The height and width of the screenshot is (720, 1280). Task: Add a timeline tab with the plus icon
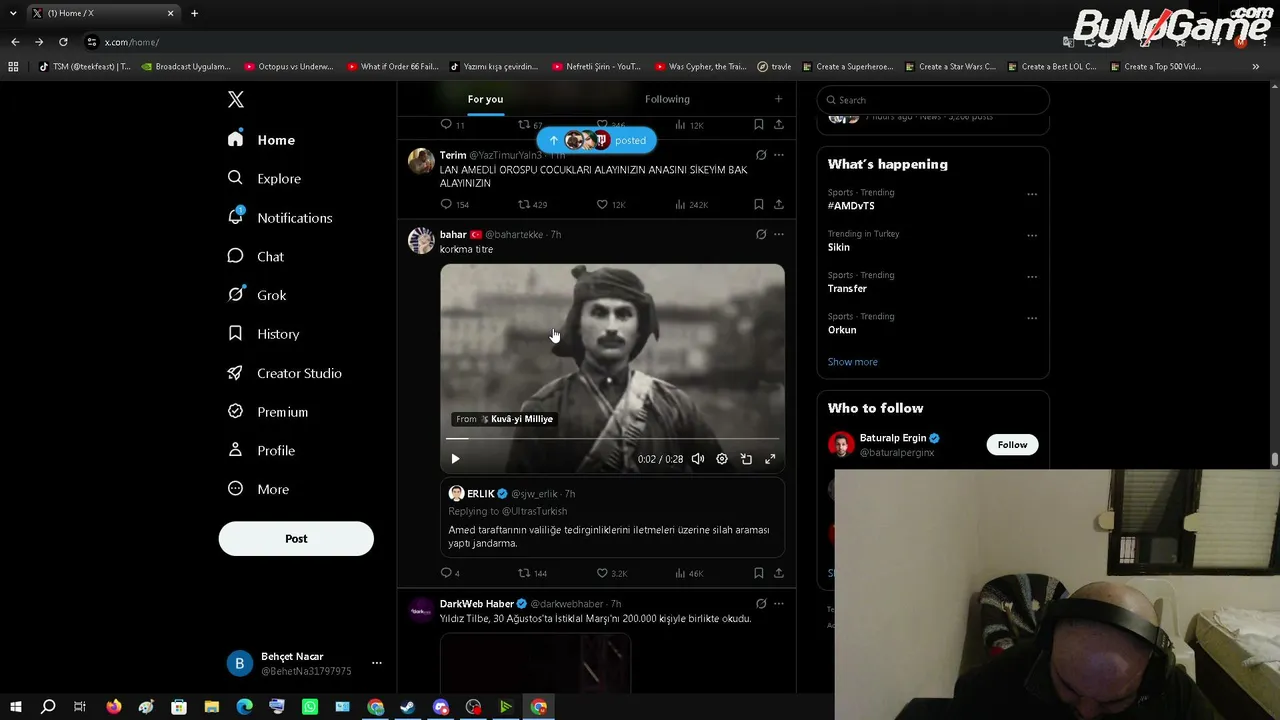tap(778, 99)
